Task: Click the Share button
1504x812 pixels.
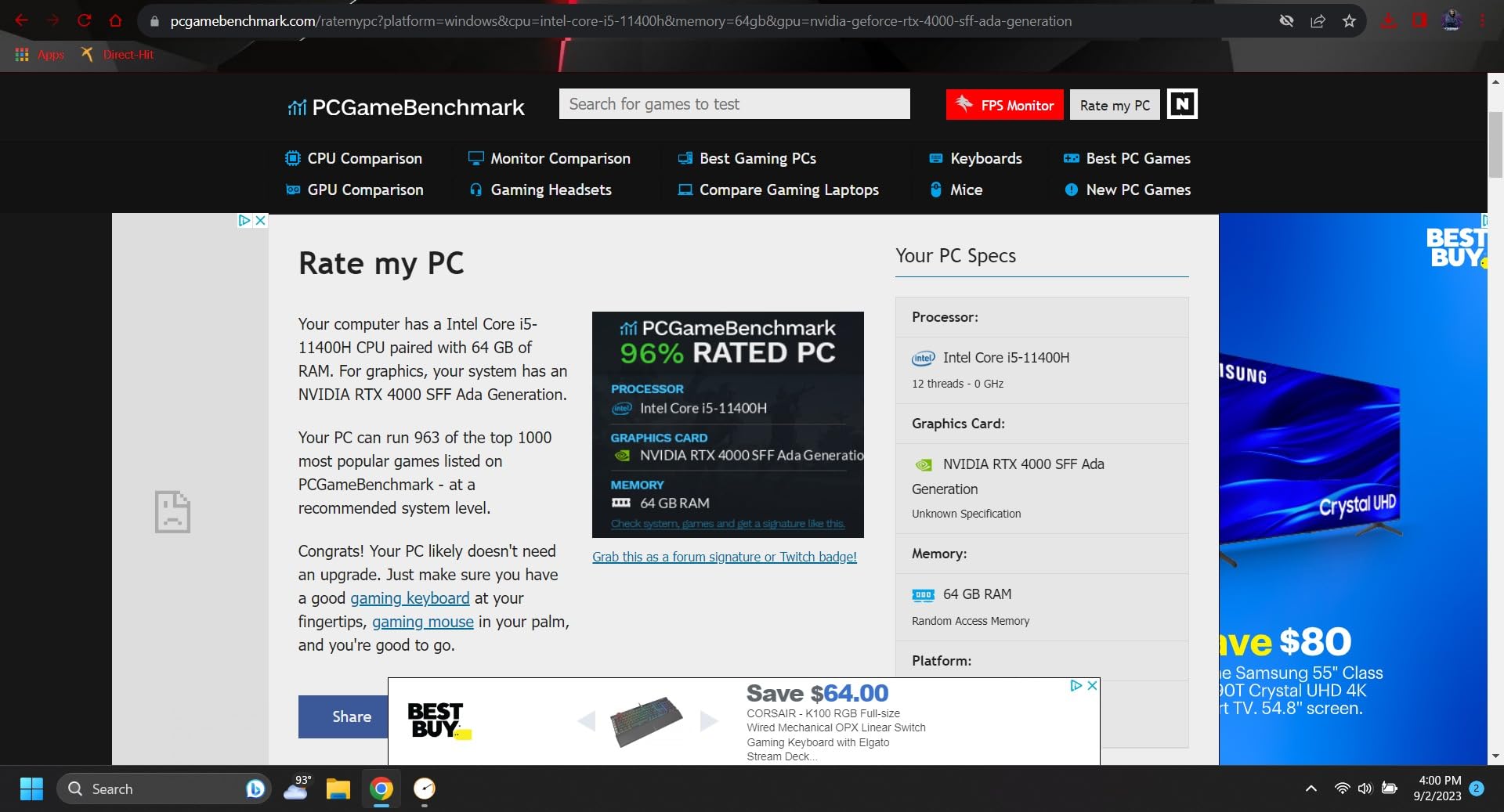Action: [343, 716]
